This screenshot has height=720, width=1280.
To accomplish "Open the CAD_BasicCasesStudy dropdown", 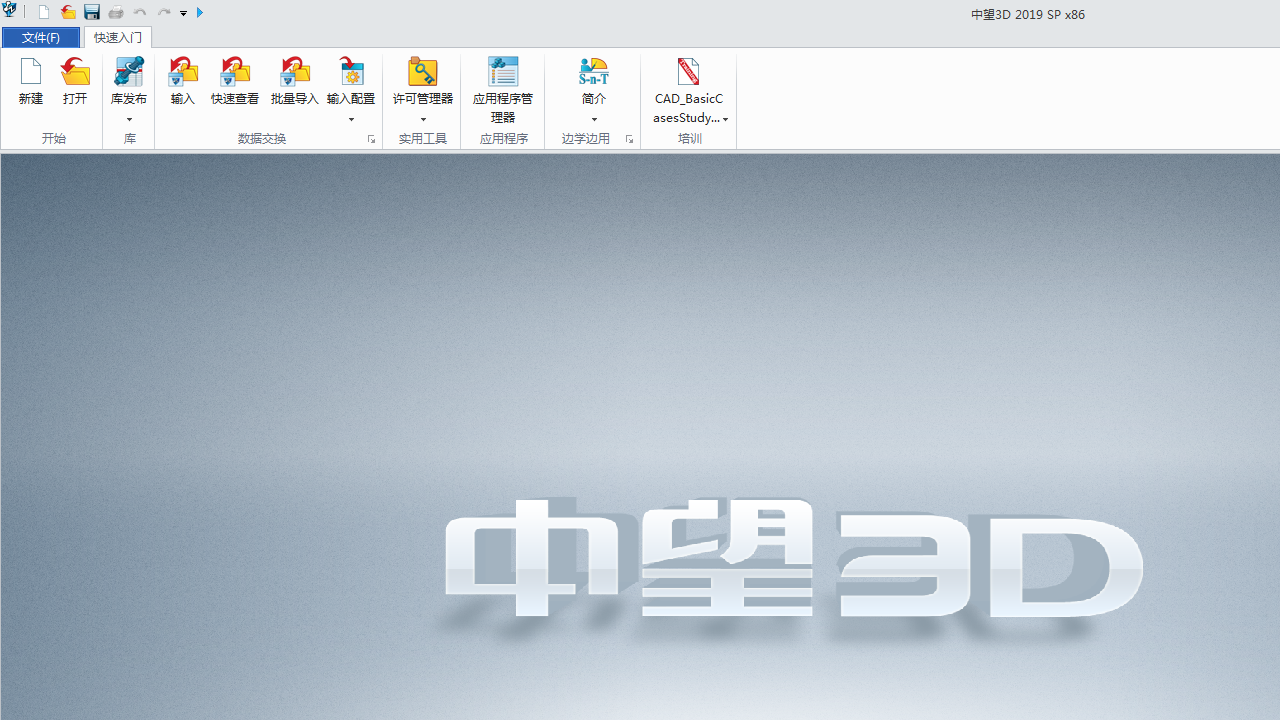I will point(725,118).
